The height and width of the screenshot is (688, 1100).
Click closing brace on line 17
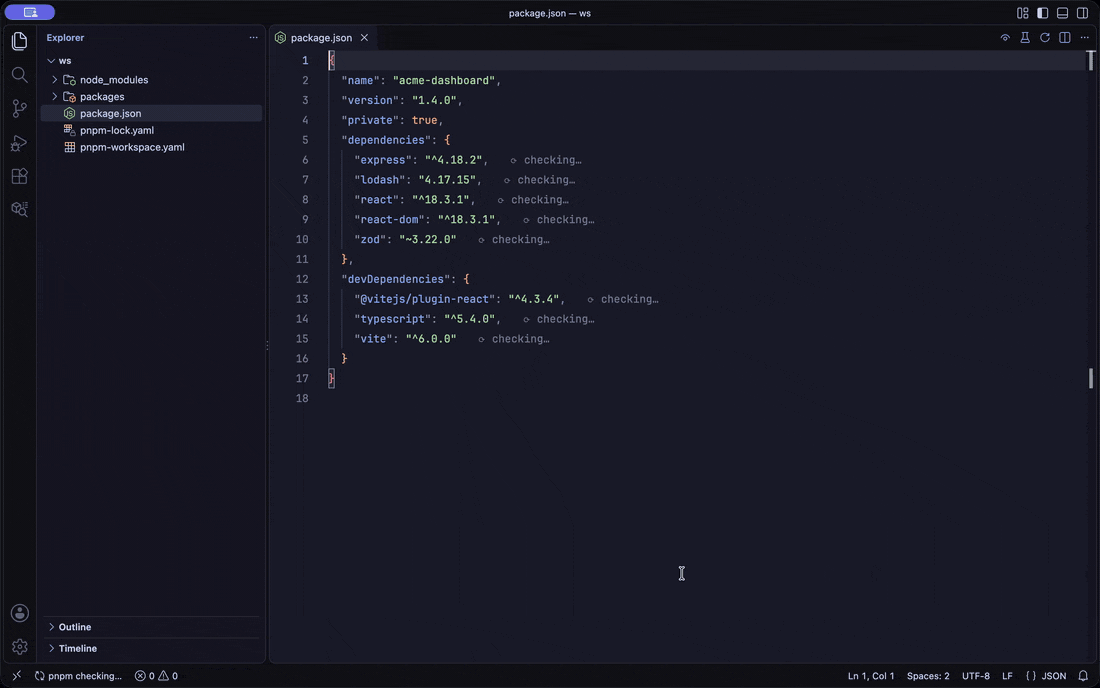332,379
